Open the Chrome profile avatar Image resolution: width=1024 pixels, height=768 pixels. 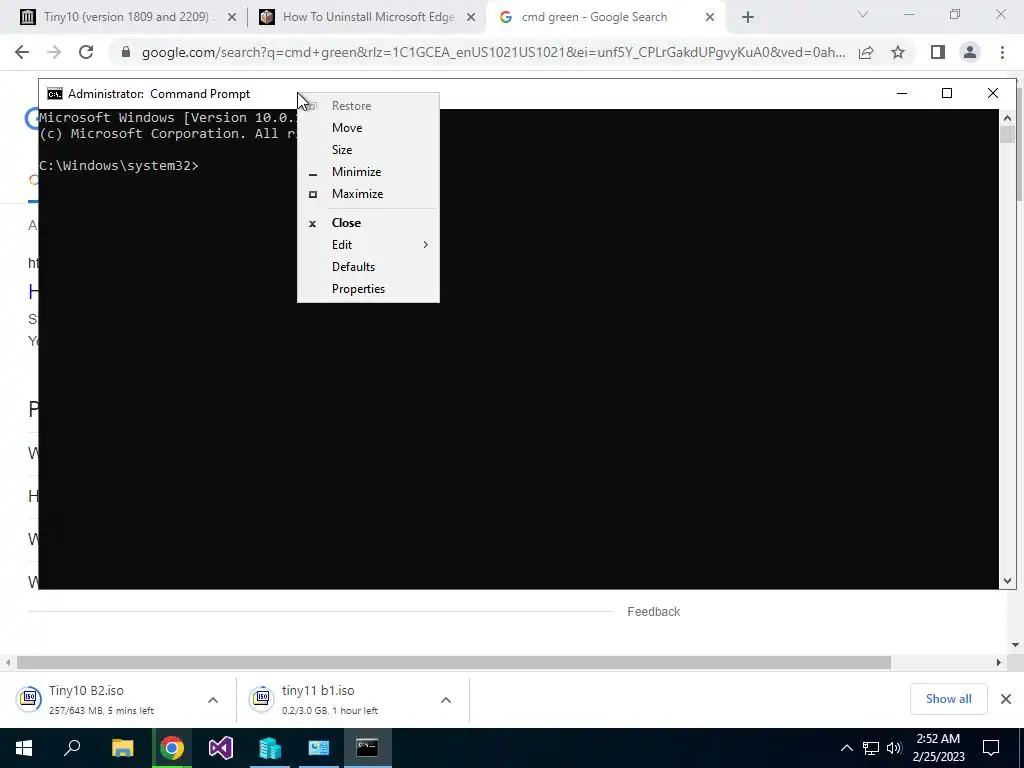(x=970, y=52)
